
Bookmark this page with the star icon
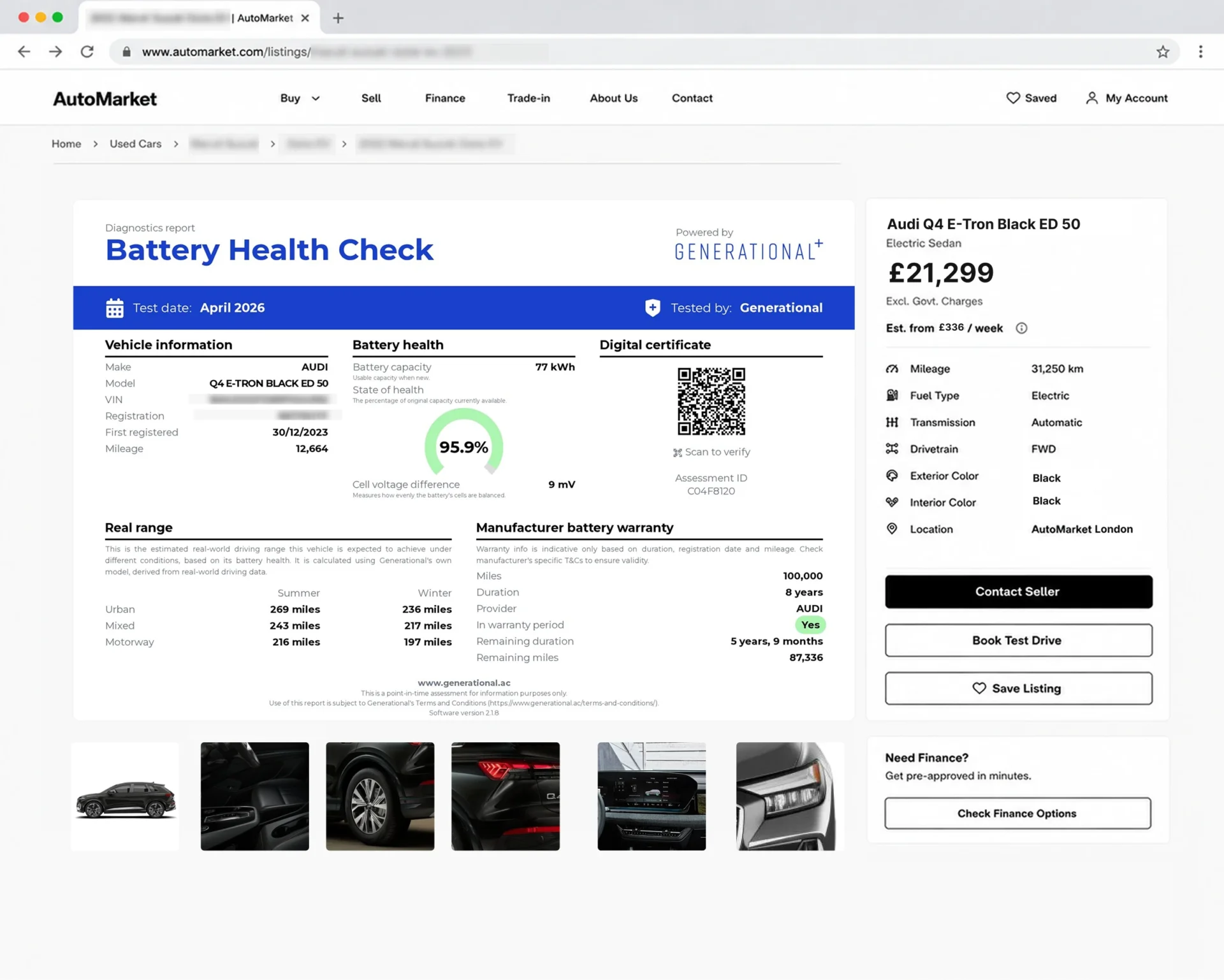(1163, 52)
